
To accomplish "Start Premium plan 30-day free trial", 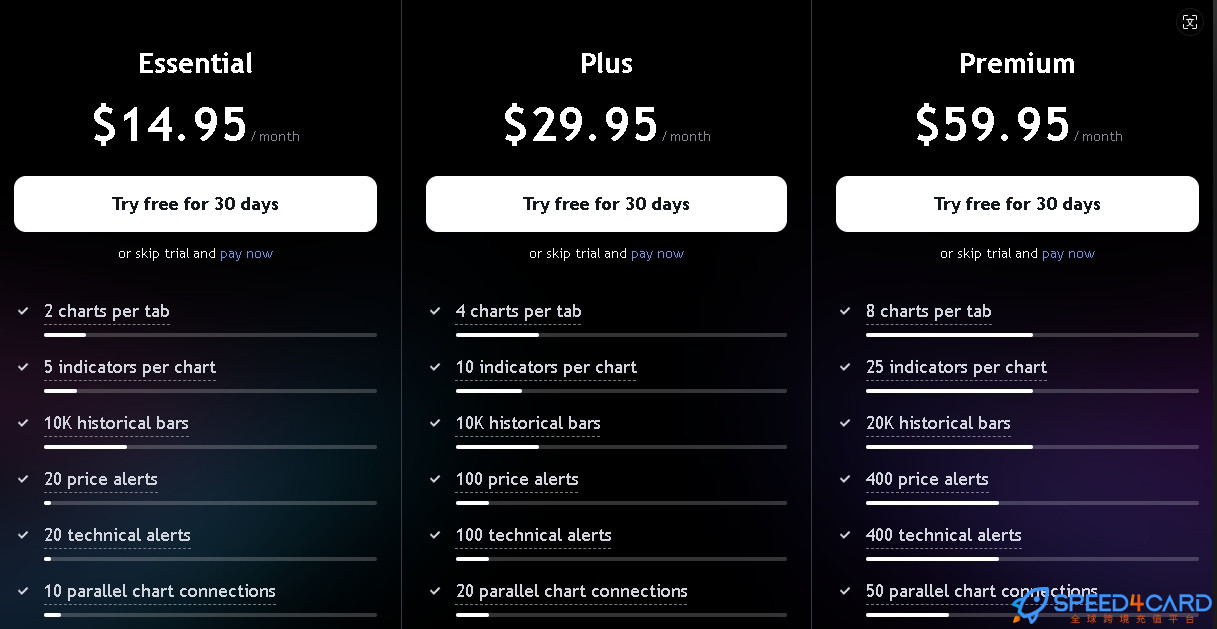I will point(1017,204).
